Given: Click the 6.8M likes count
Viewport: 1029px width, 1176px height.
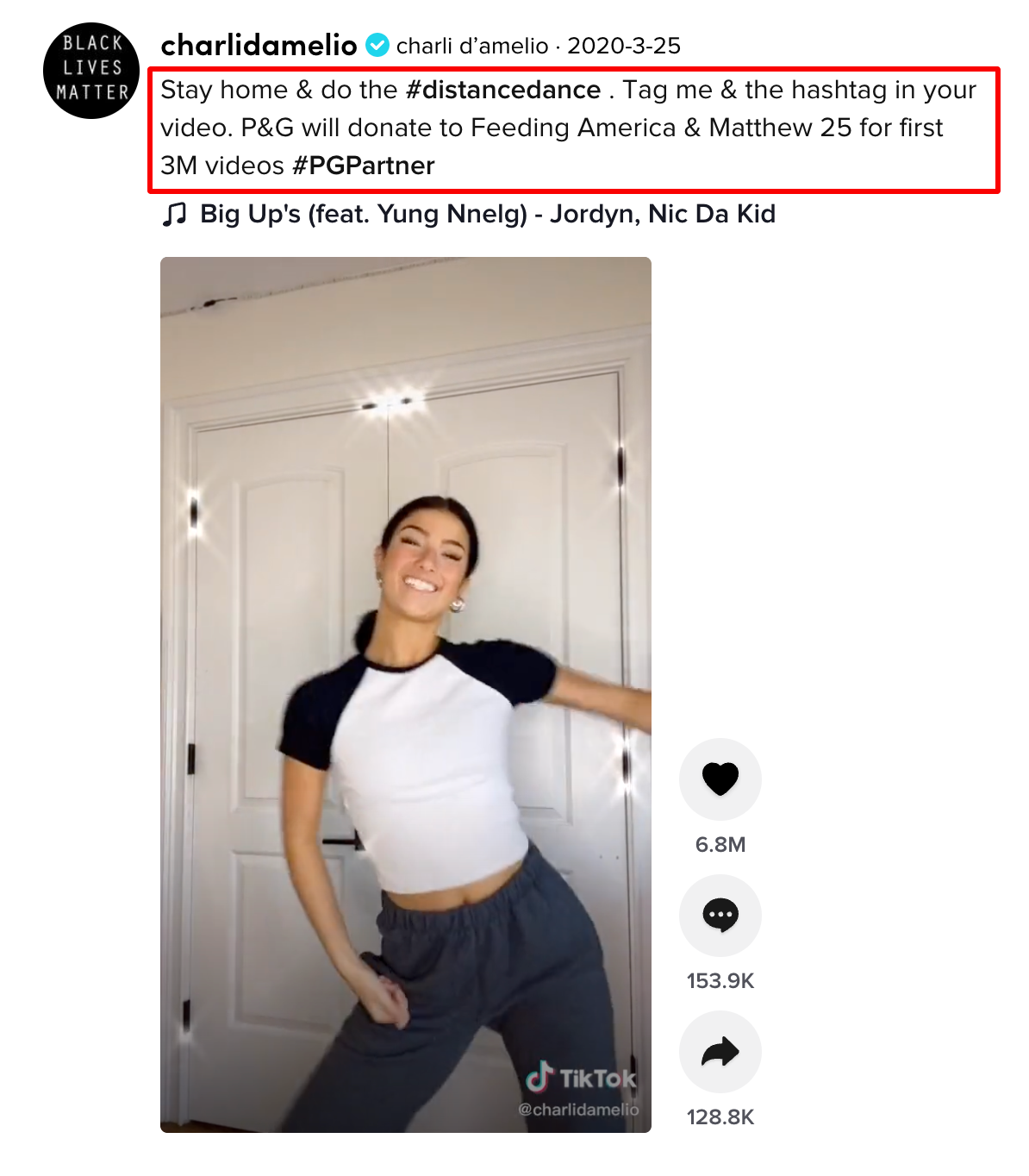Looking at the screenshot, I should click(x=720, y=845).
